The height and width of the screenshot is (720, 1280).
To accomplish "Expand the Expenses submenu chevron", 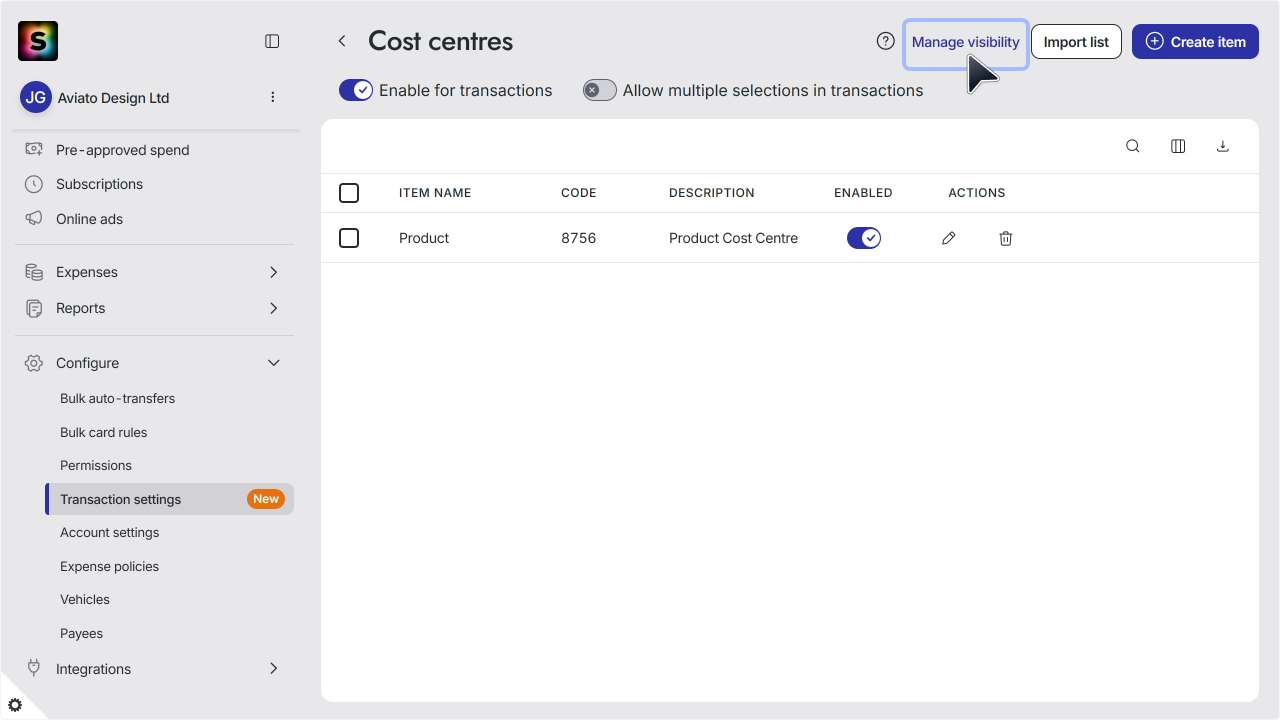I will [x=274, y=272].
